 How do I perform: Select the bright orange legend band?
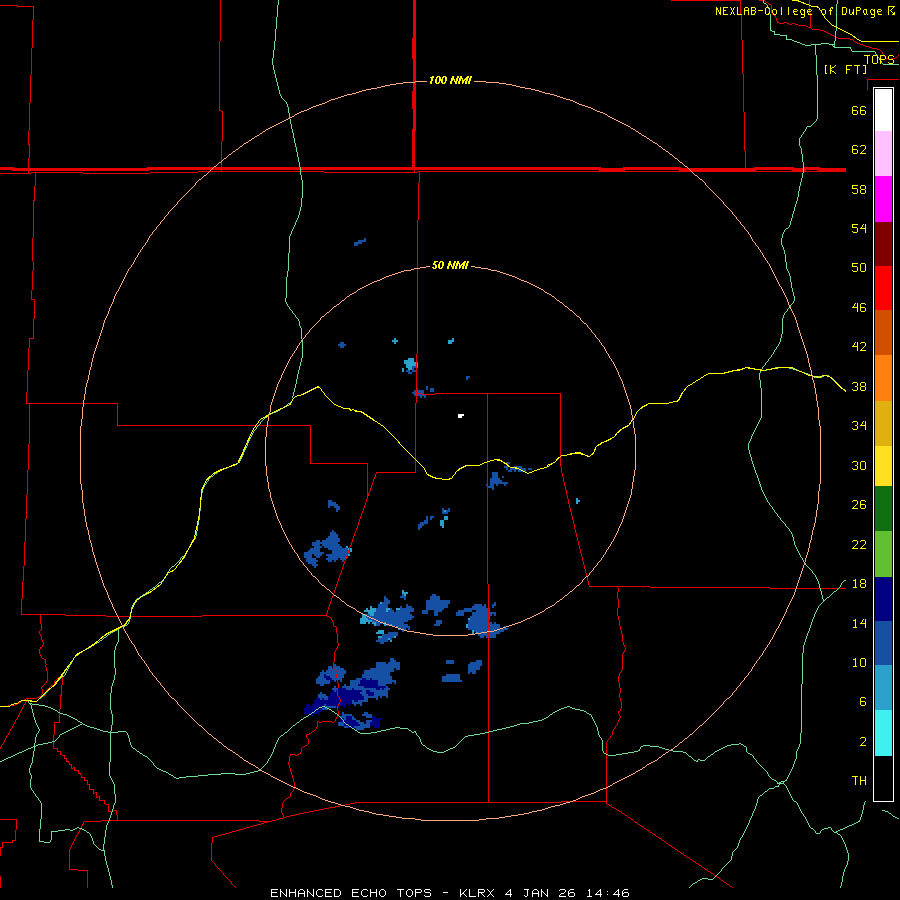tap(883, 378)
